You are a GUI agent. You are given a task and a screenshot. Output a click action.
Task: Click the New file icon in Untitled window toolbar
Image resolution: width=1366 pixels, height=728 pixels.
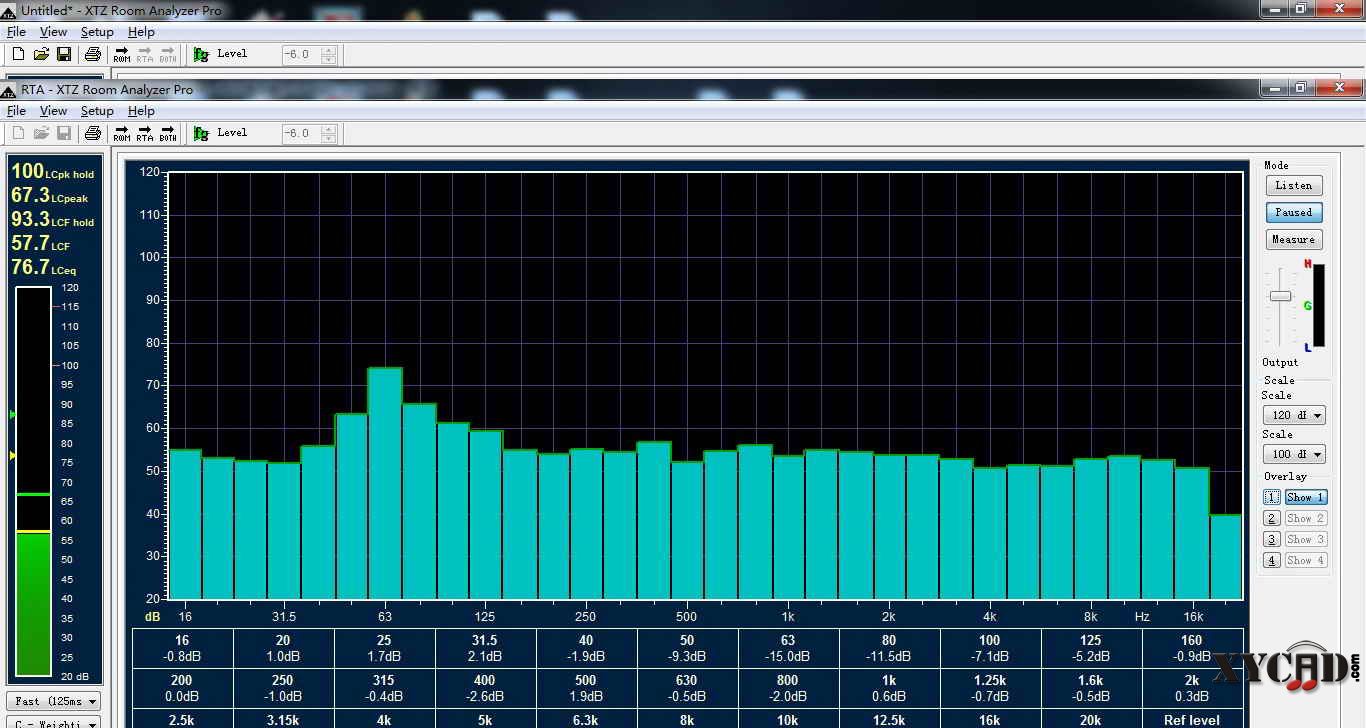[x=18, y=54]
